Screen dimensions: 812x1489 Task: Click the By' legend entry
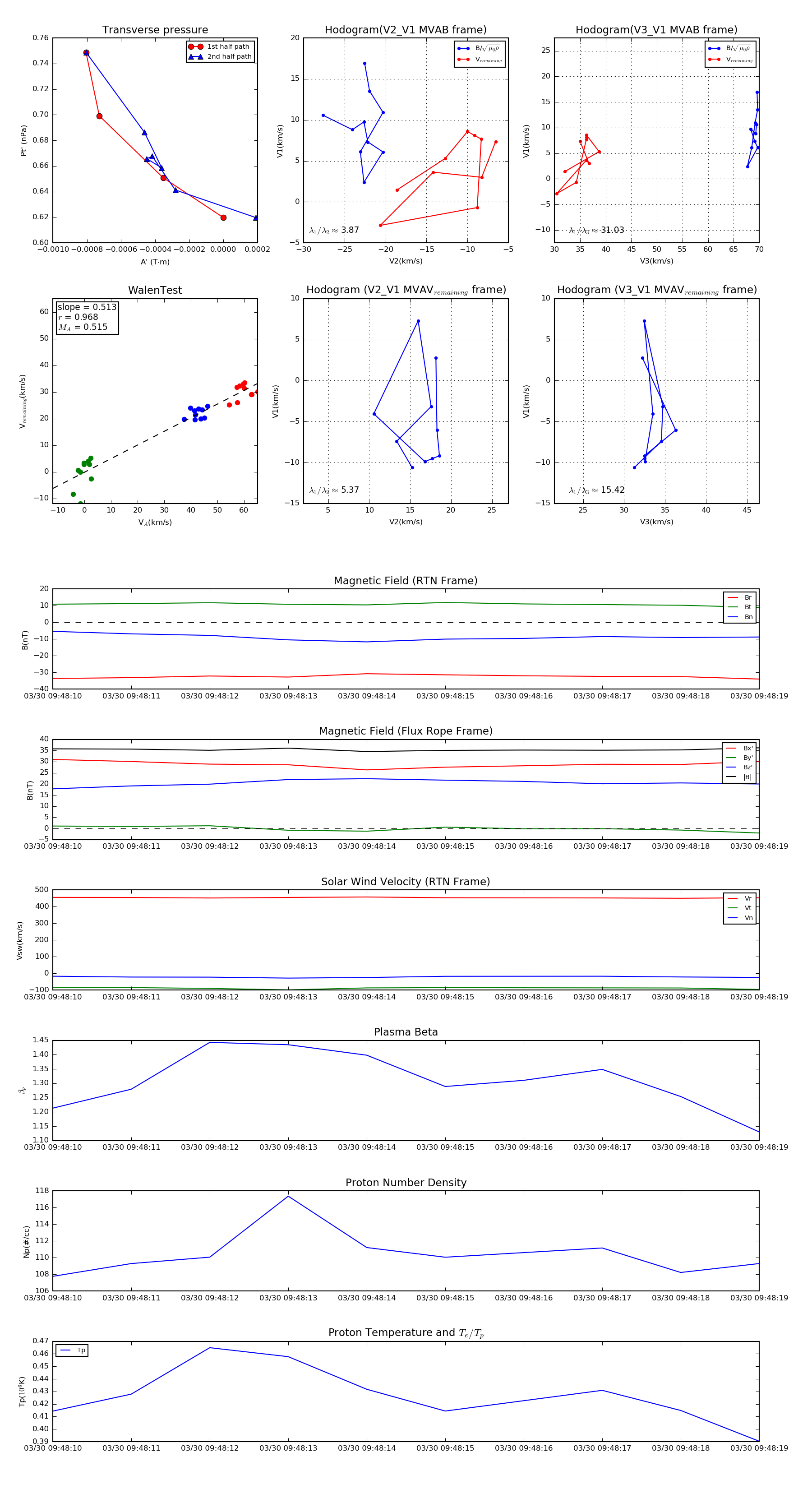point(740,757)
